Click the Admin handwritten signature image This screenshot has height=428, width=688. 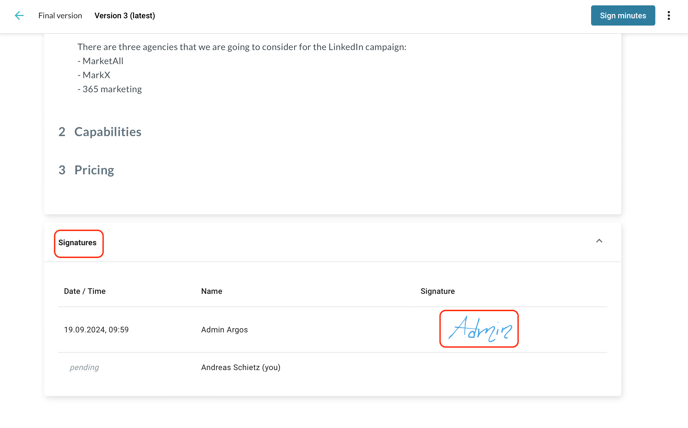479,329
